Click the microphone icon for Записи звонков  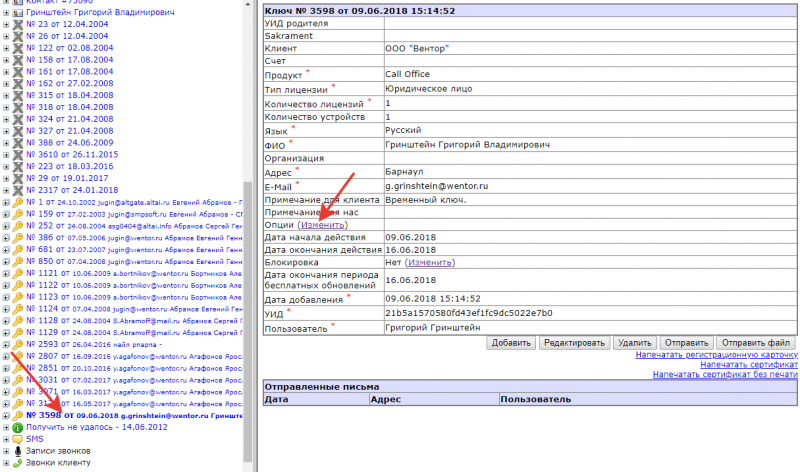(18, 451)
